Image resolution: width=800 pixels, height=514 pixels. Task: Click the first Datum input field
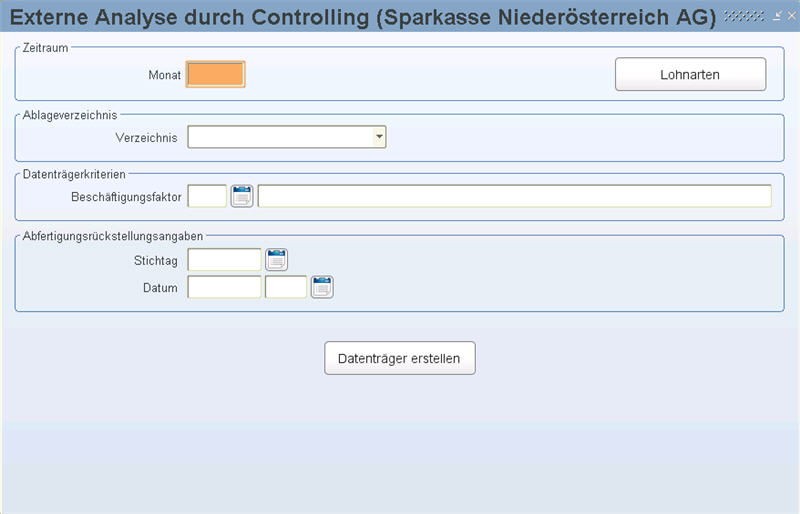224,287
